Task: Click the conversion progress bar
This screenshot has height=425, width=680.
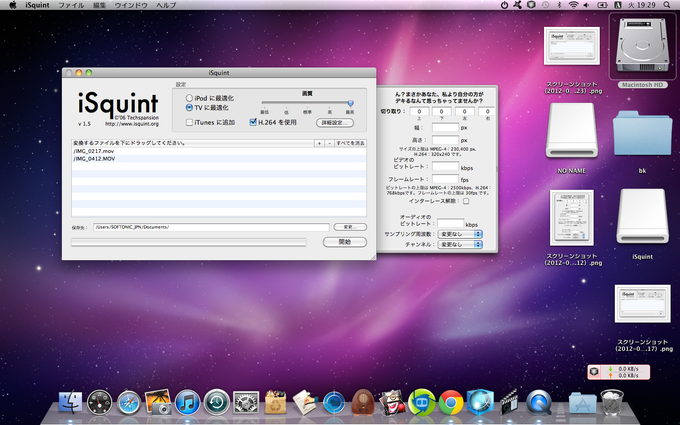Action: pos(189,242)
